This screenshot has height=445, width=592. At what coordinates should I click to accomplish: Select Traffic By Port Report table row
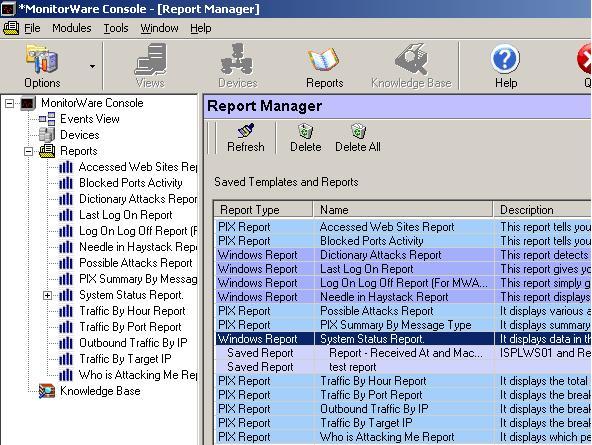[403, 395]
